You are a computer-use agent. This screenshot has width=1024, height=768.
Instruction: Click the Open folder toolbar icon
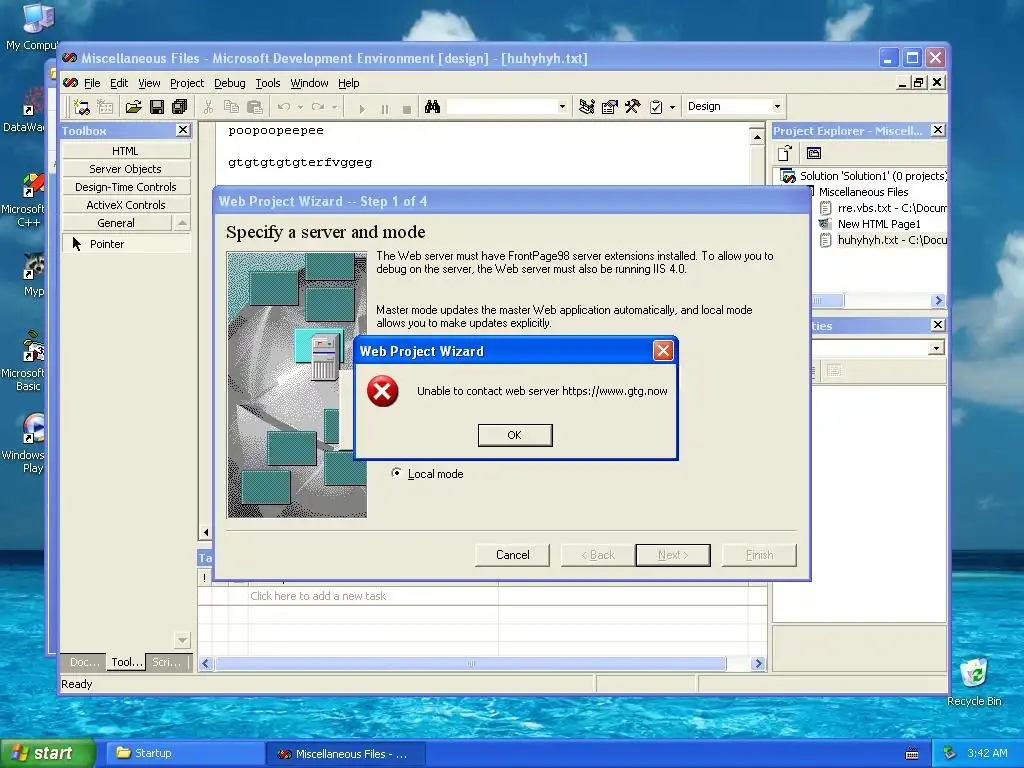pyautogui.click(x=133, y=107)
